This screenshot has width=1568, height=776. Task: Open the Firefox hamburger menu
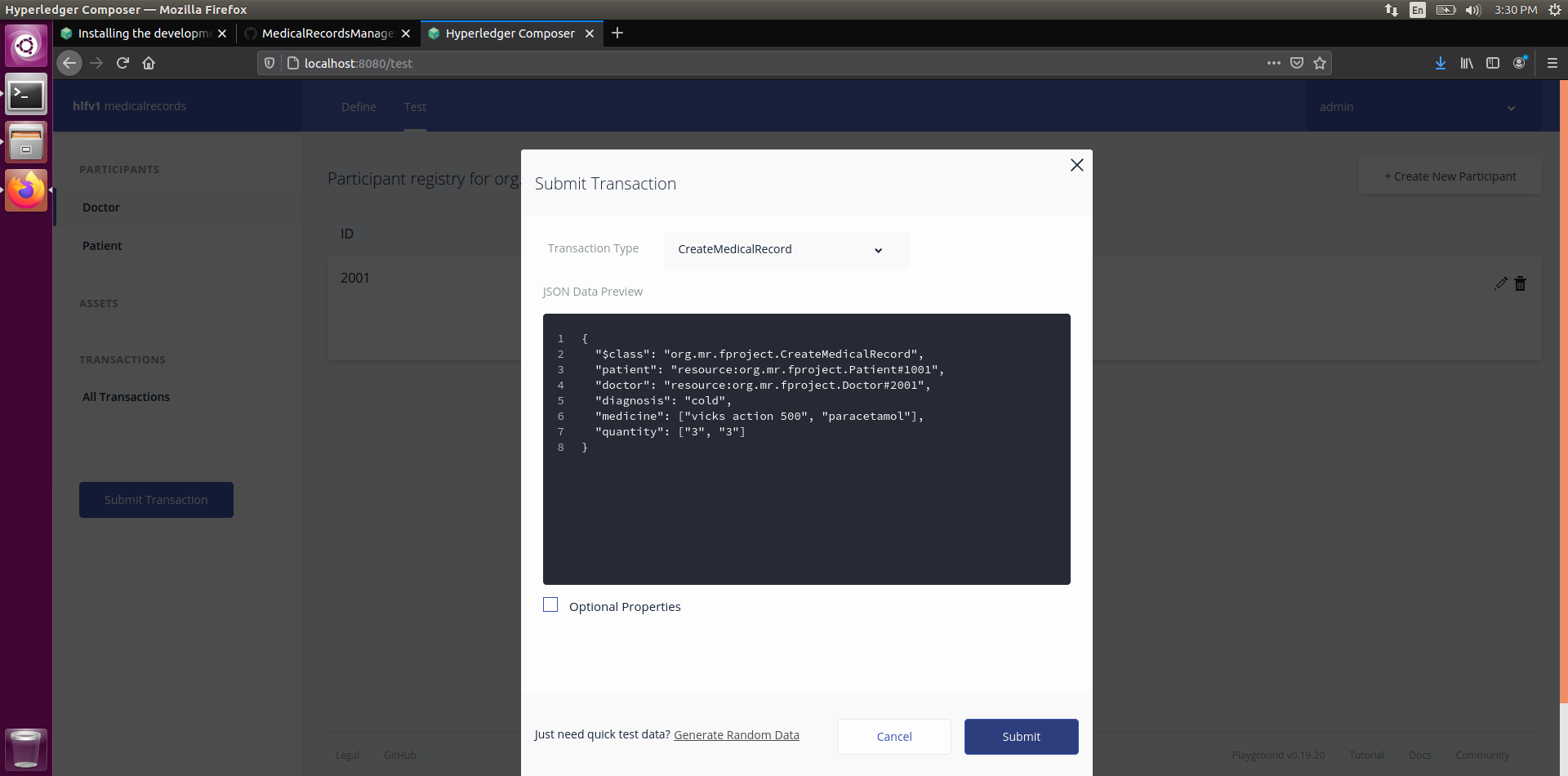click(x=1552, y=63)
